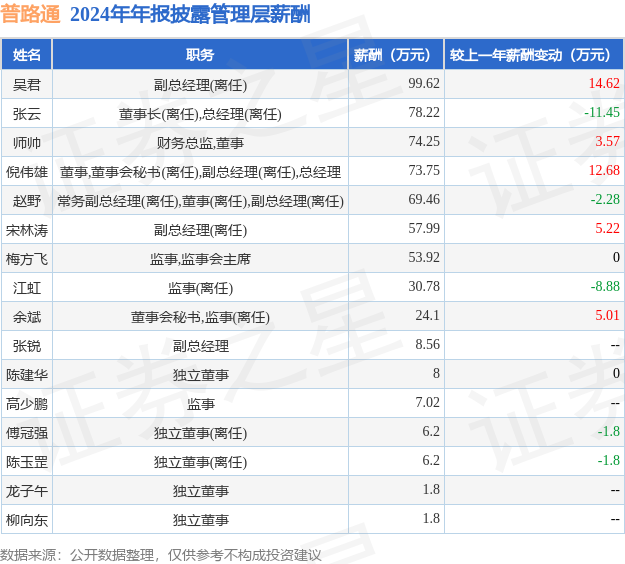This screenshot has height=564, width=625.
Task: Click position starting 常务副总经理(离任)
Action: point(200,201)
